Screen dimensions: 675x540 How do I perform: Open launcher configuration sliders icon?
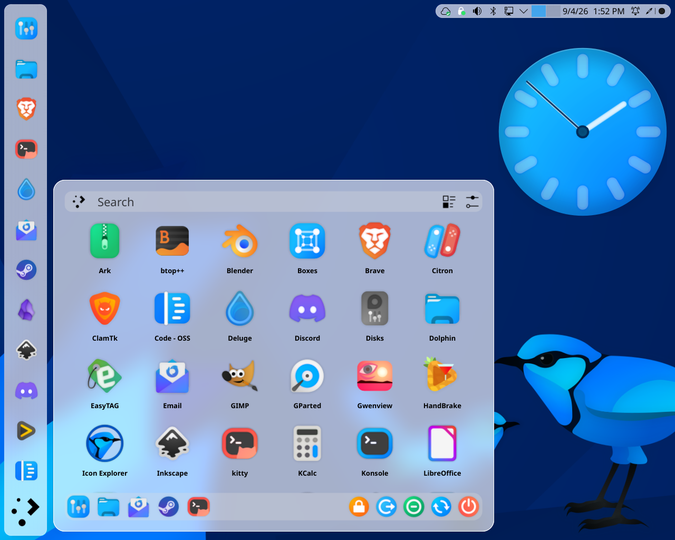(472, 202)
